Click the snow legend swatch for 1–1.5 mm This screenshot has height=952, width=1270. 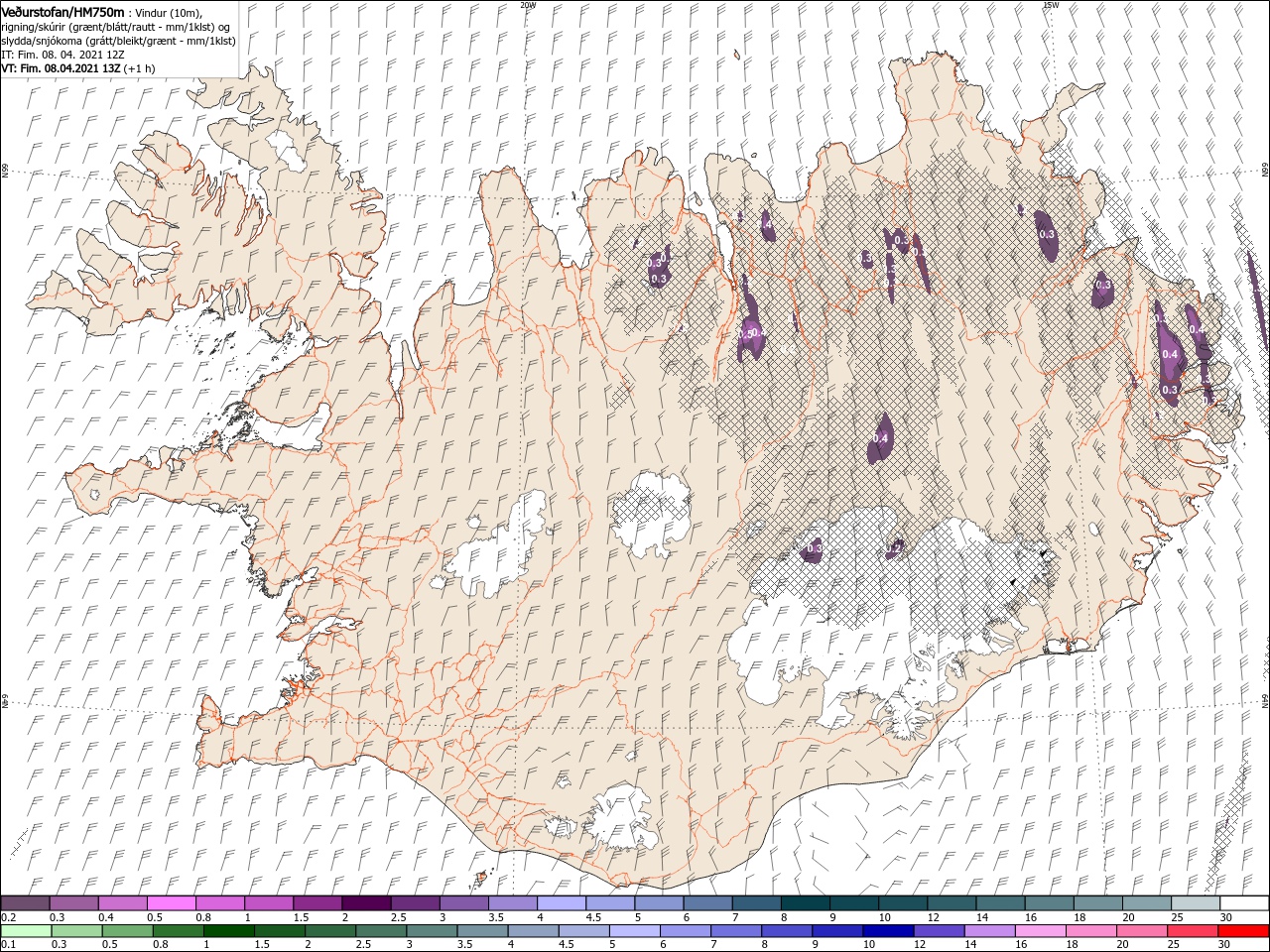[269, 903]
